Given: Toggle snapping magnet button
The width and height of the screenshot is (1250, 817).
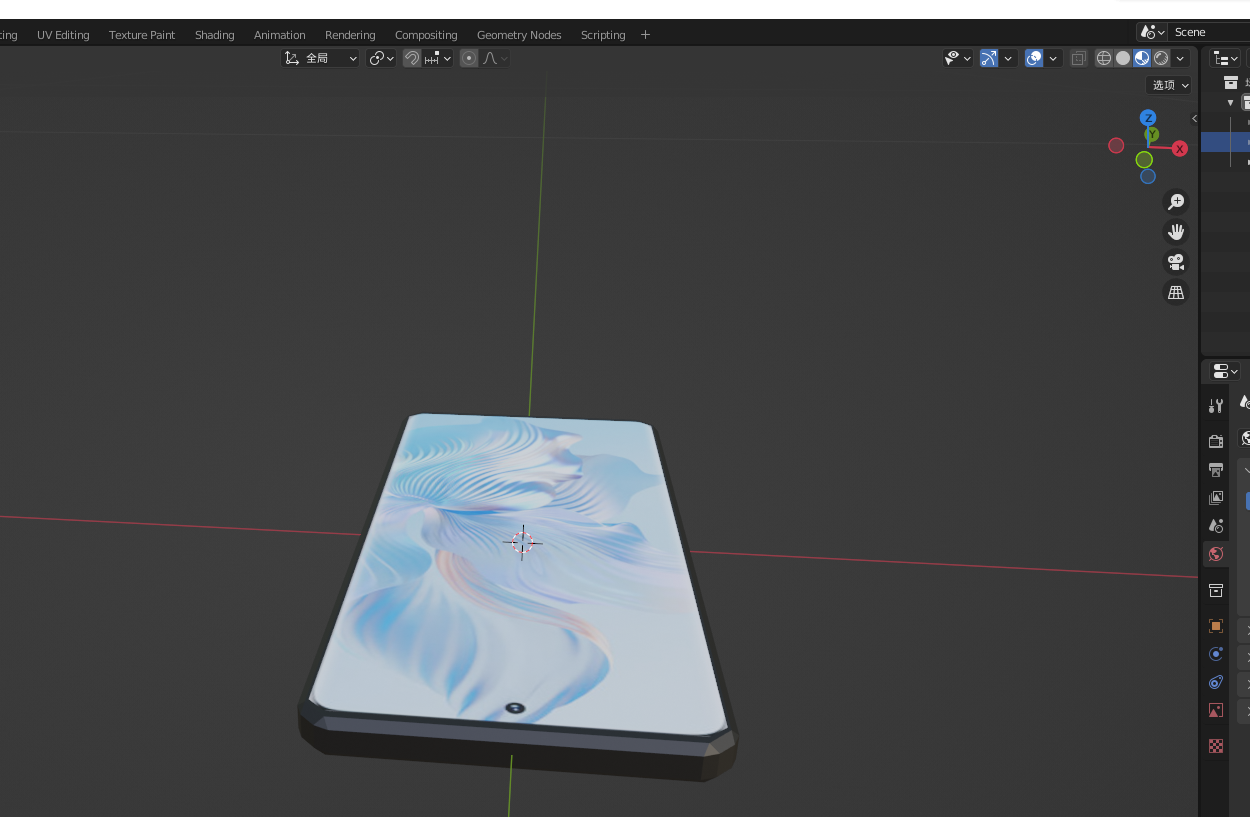Looking at the screenshot, I should [x=411, y=58].
